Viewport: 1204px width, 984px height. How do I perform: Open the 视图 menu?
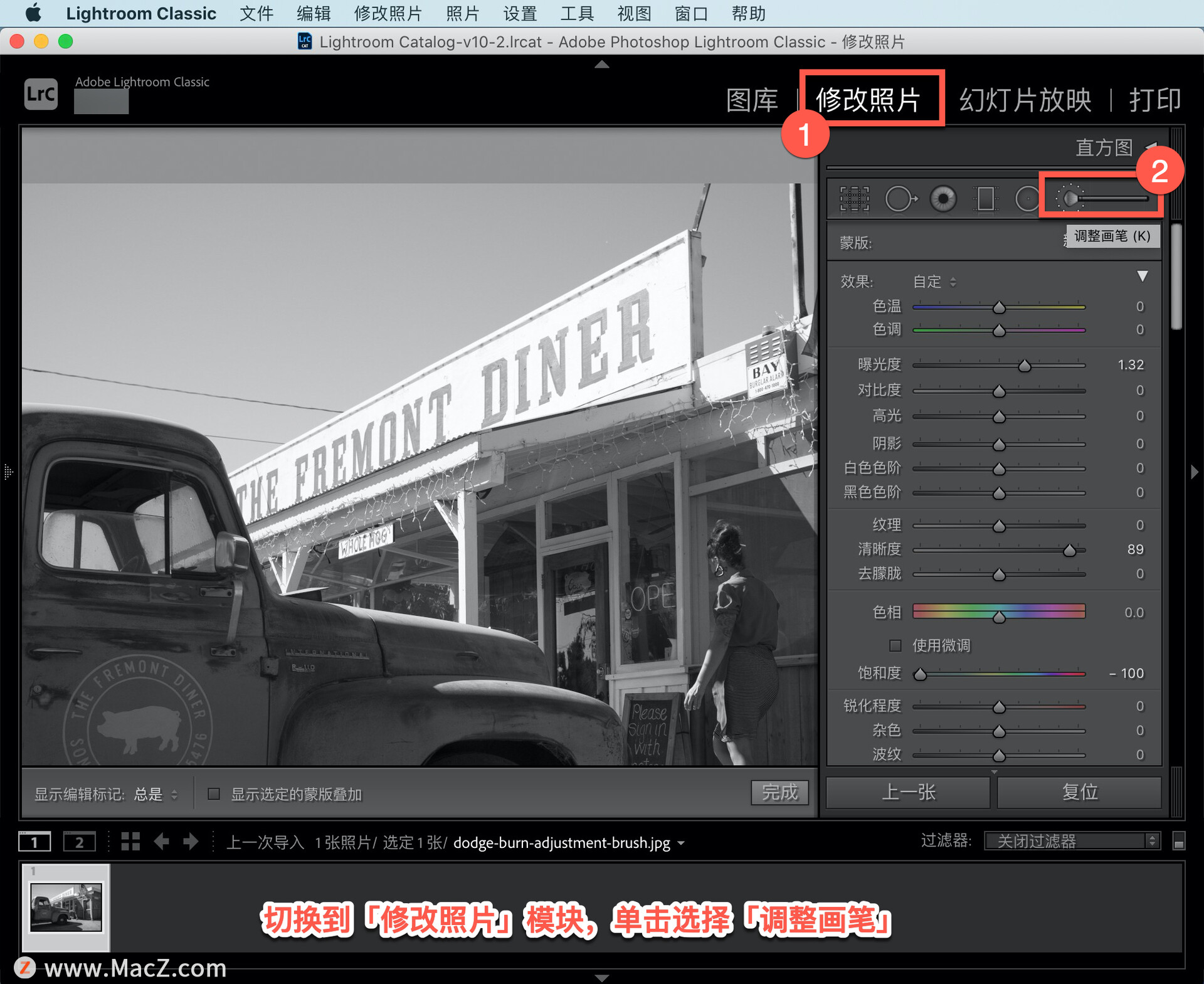[634, 13]
